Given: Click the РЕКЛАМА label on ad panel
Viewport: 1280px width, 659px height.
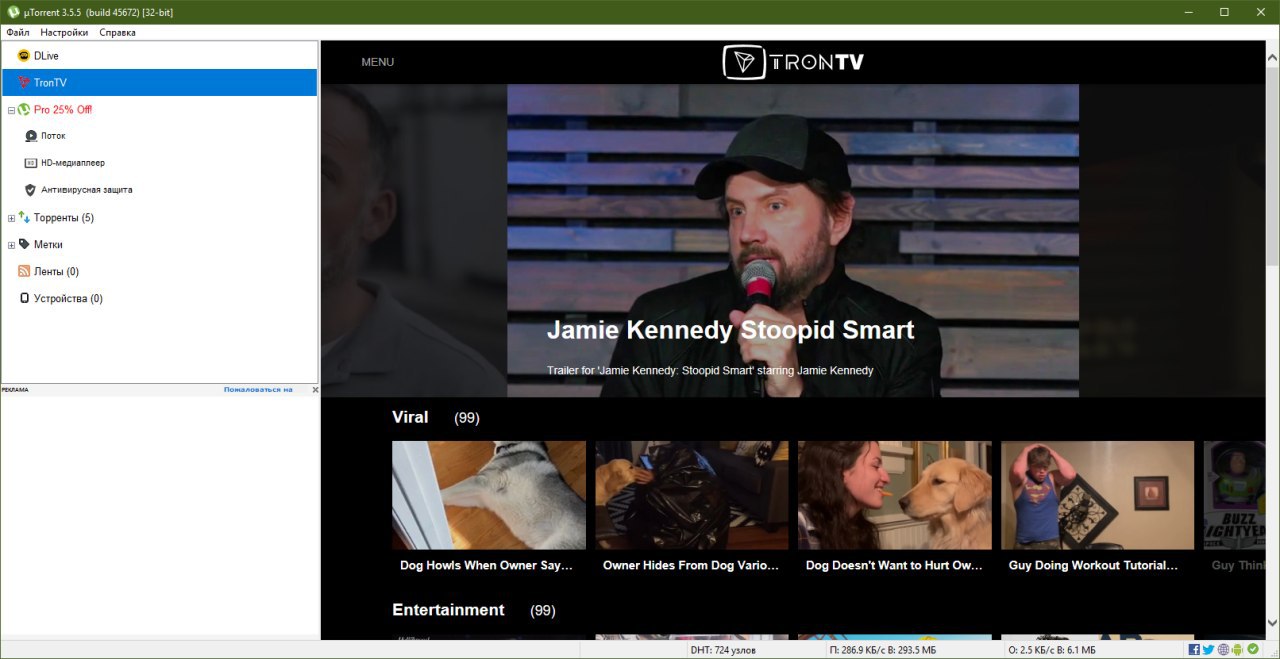Looking at the screenshot, I should click(x=15, y=390).
